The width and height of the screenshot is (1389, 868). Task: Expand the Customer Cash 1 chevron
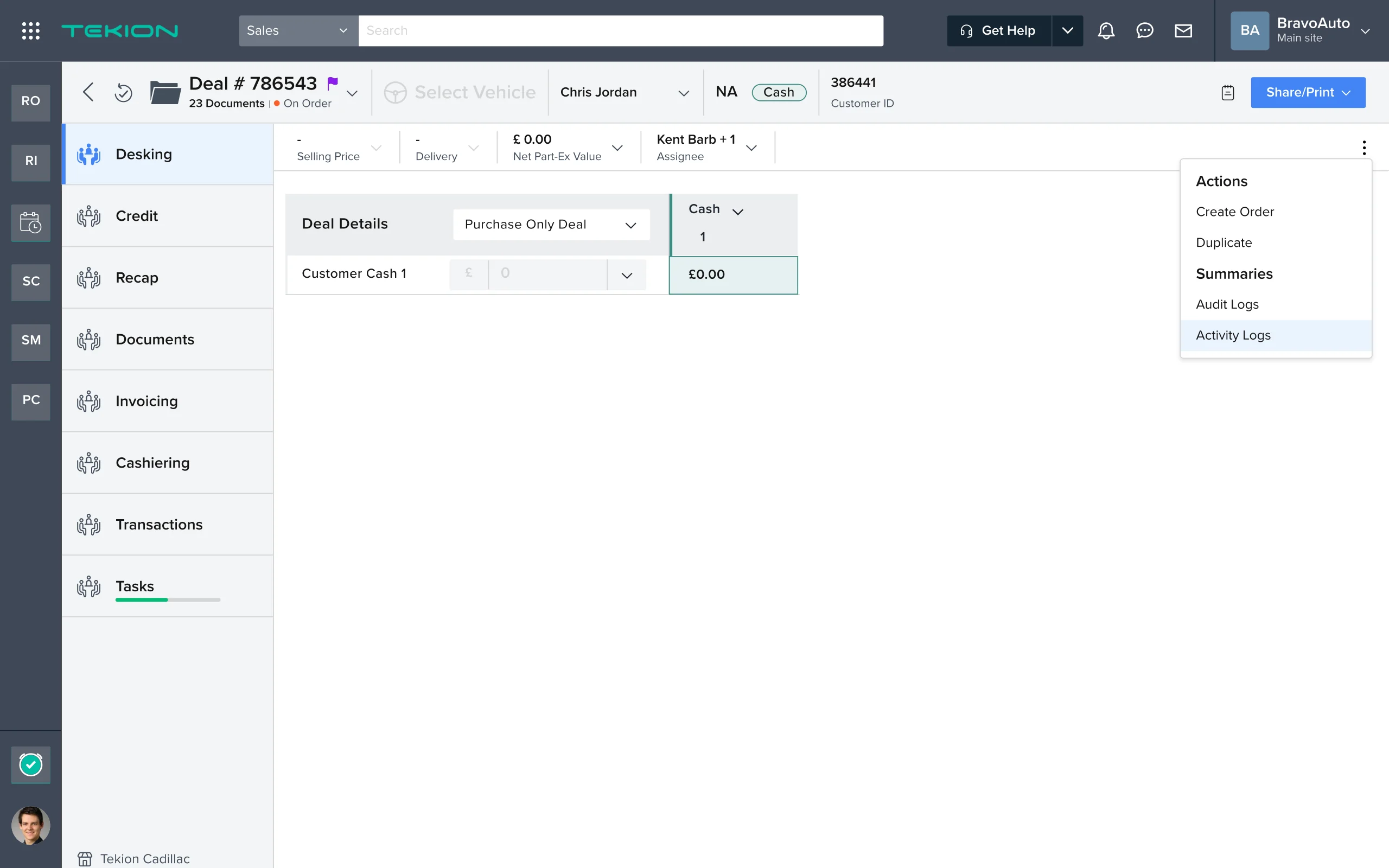[627, 276]
